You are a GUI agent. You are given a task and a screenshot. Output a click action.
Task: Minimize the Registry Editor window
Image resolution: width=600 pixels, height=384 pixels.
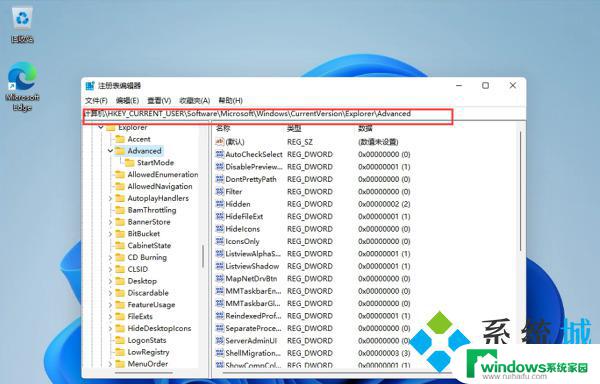(459, 86)
